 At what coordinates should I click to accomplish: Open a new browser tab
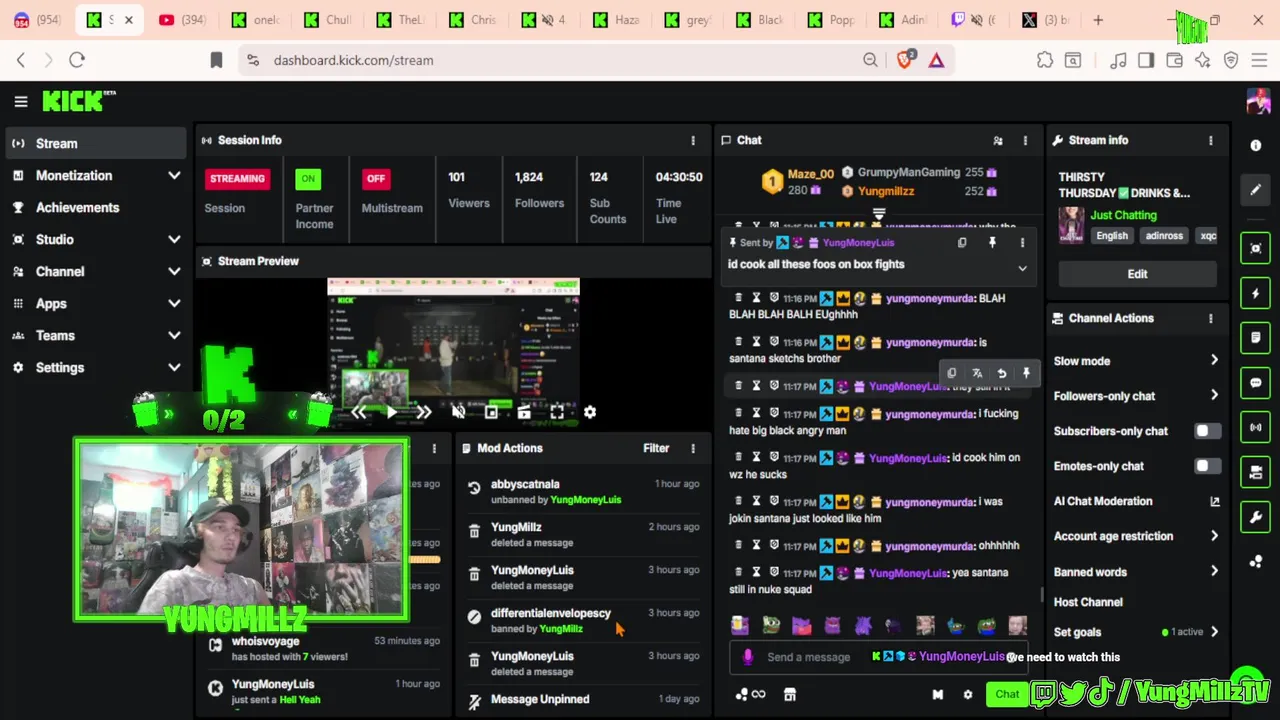[x=1098, y=20]
